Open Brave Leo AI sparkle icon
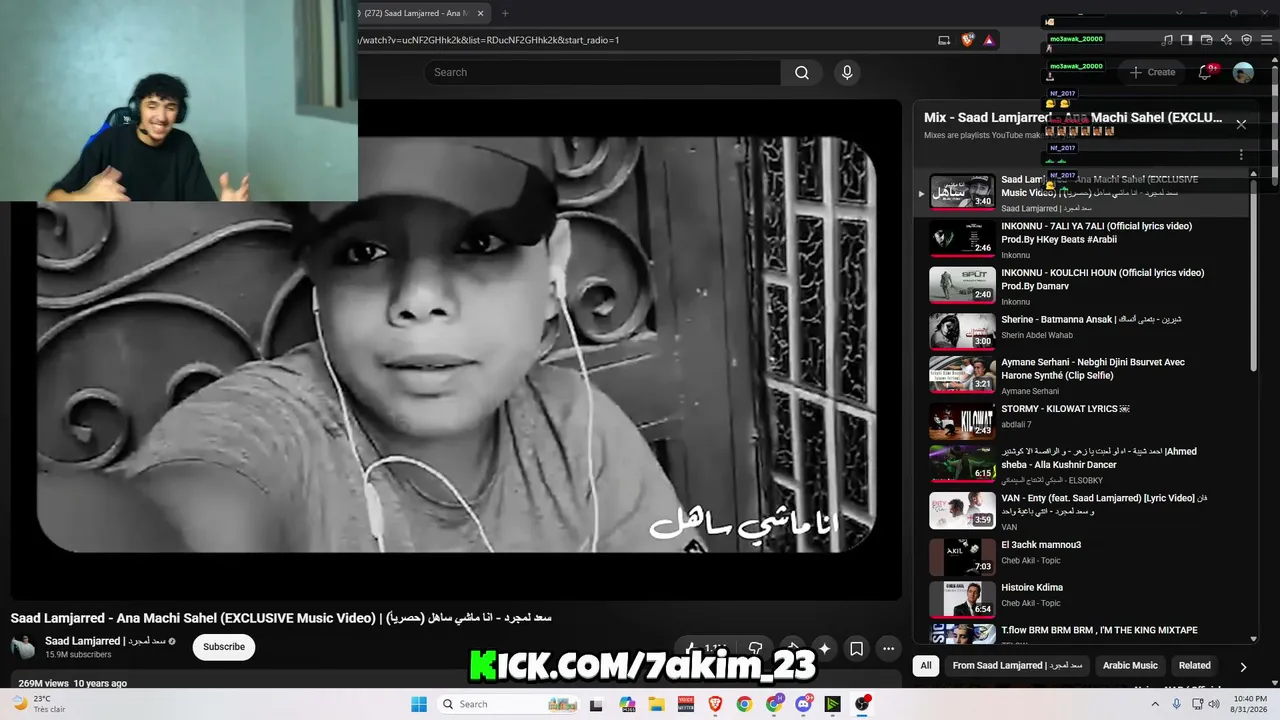Screen dimensions: 1280x720 (1227, 40)
